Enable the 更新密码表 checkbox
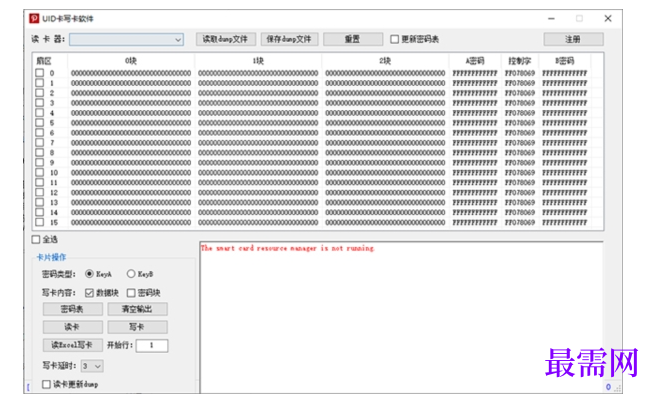The width and height of the screenshot is (657, 394). (x=394, y=39)
